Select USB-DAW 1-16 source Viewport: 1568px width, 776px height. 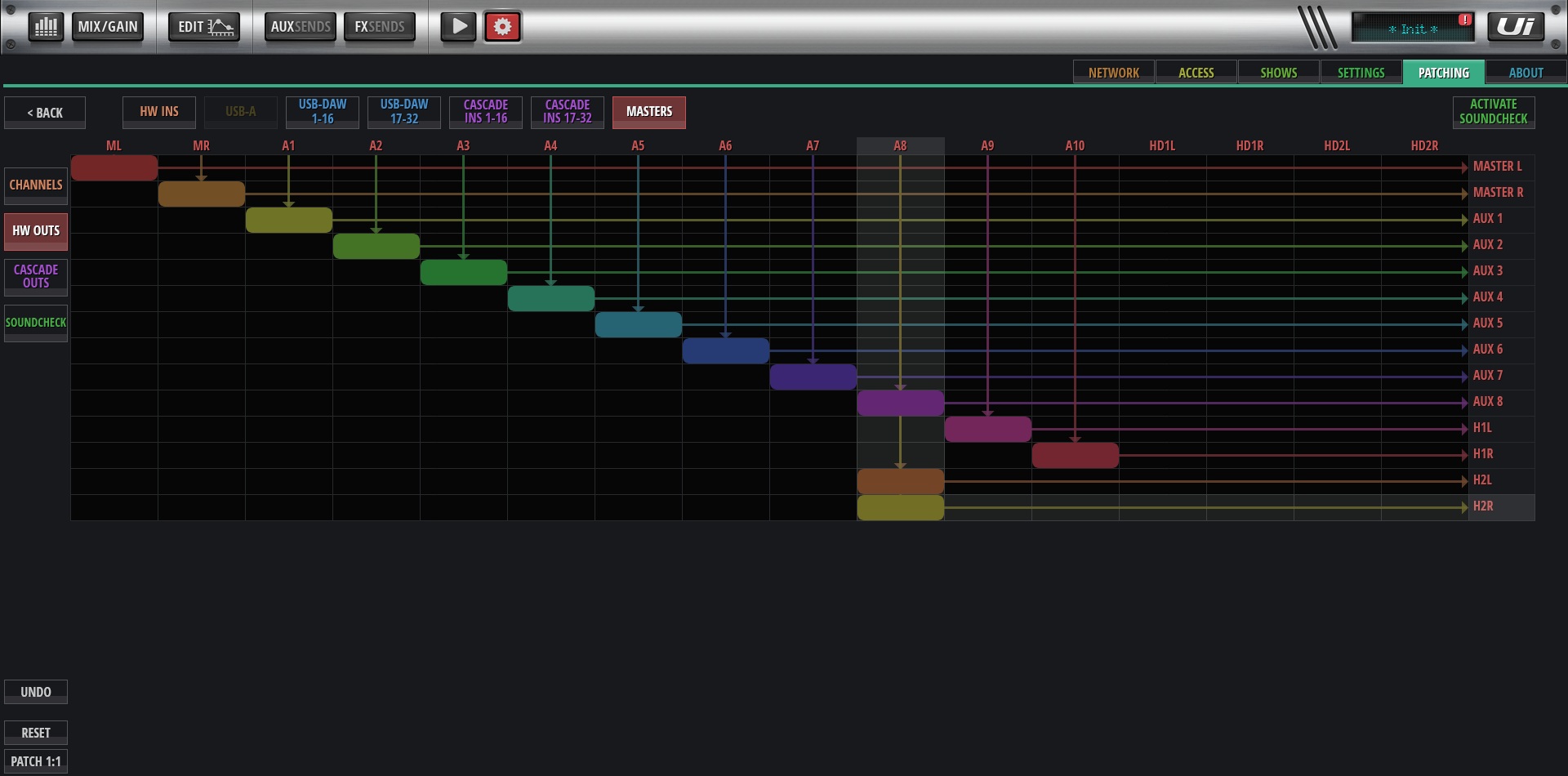[x=322, y=112]
